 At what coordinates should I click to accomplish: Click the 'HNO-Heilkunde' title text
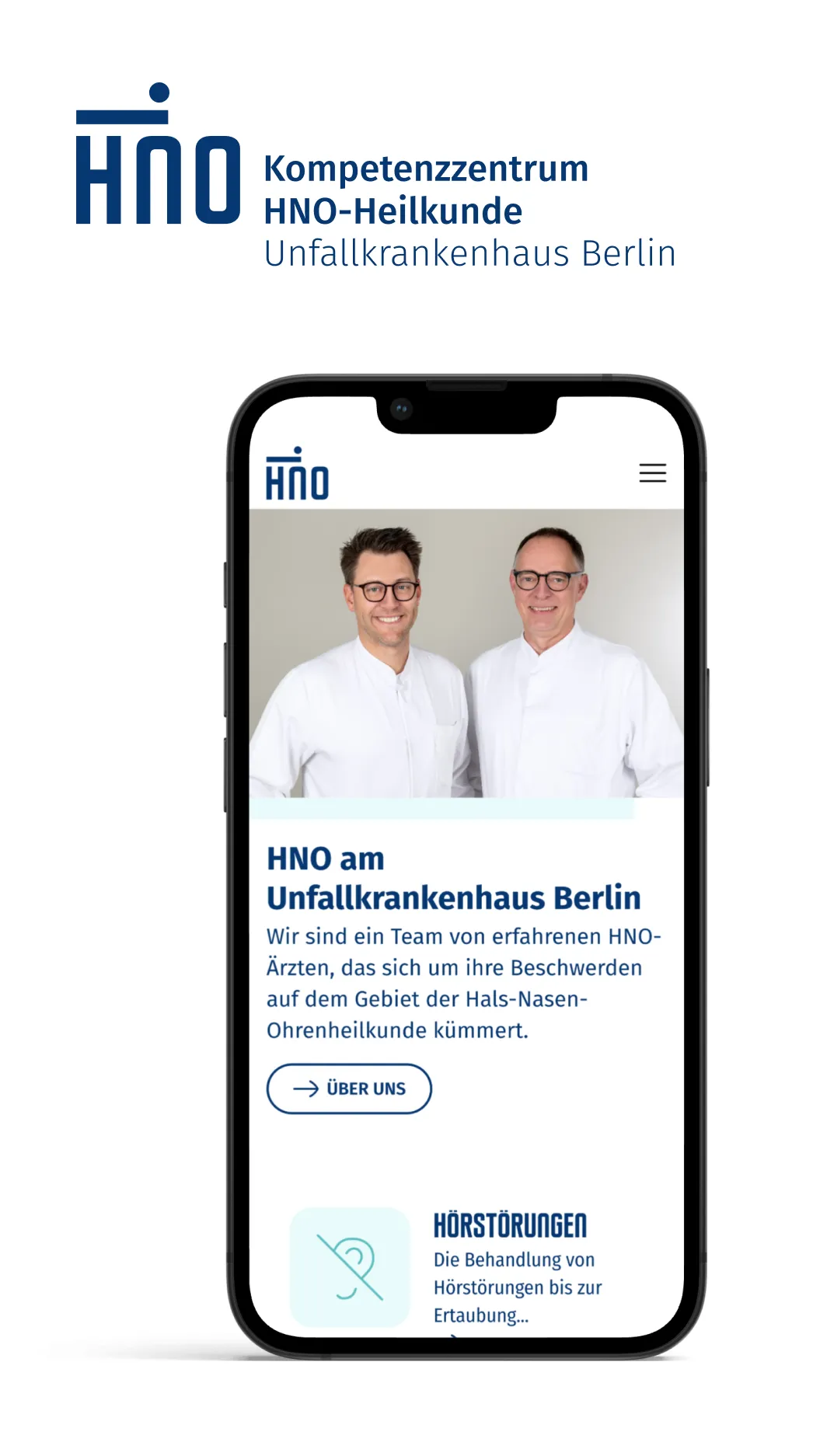click(393, 211)
